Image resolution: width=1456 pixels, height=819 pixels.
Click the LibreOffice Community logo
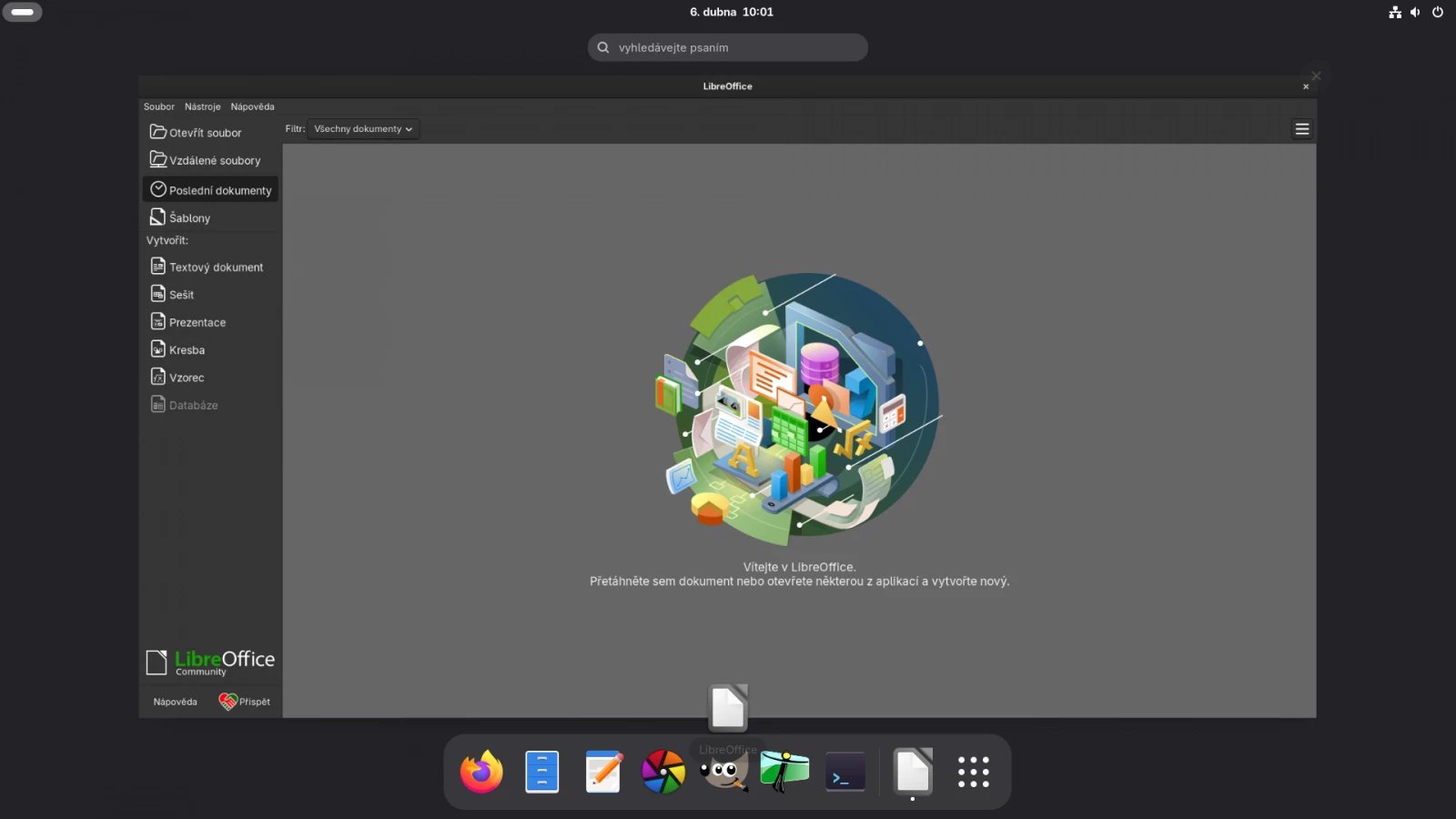[210, 662]
